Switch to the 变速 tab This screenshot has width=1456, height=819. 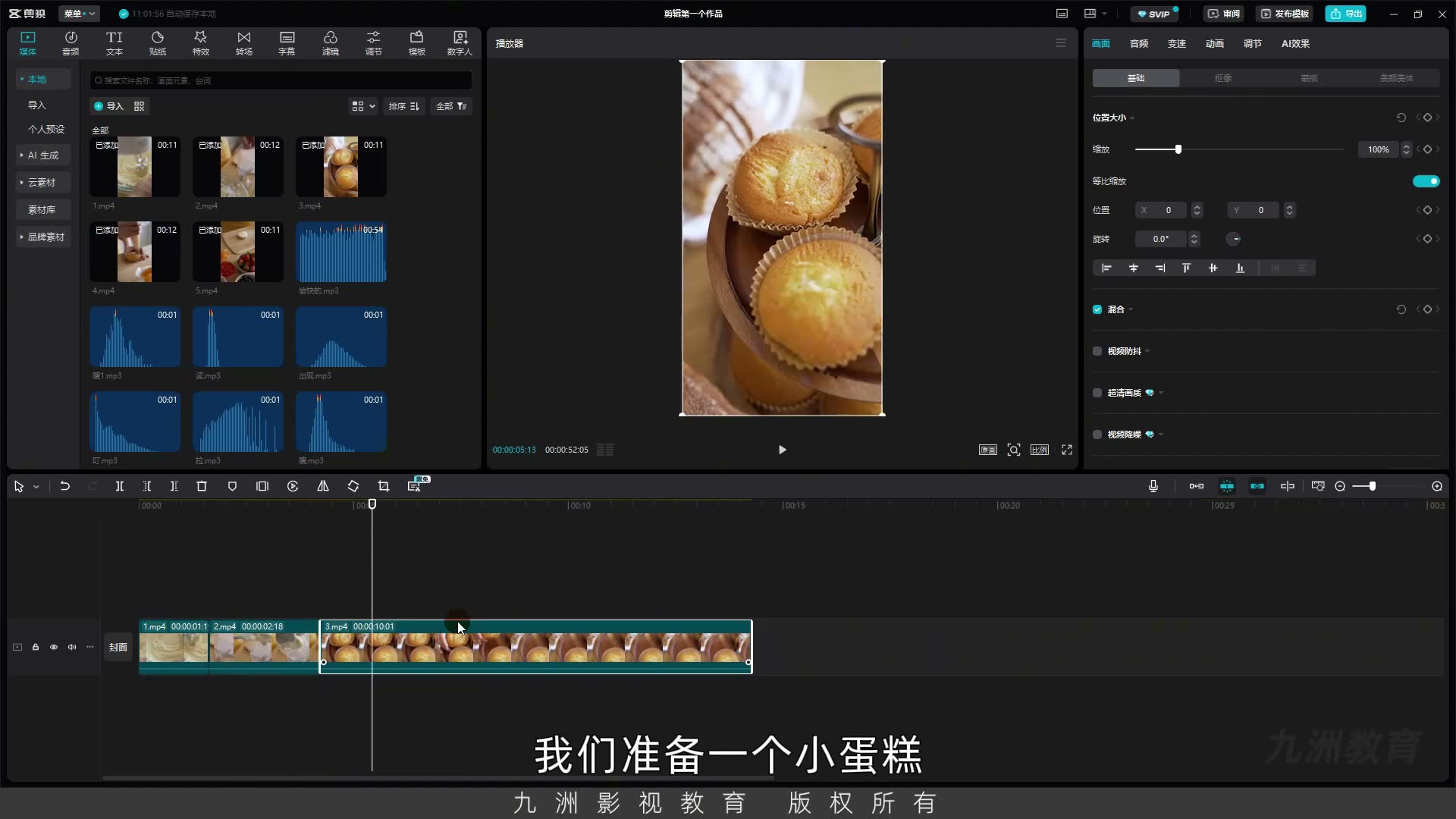[x=1176, y=44]
